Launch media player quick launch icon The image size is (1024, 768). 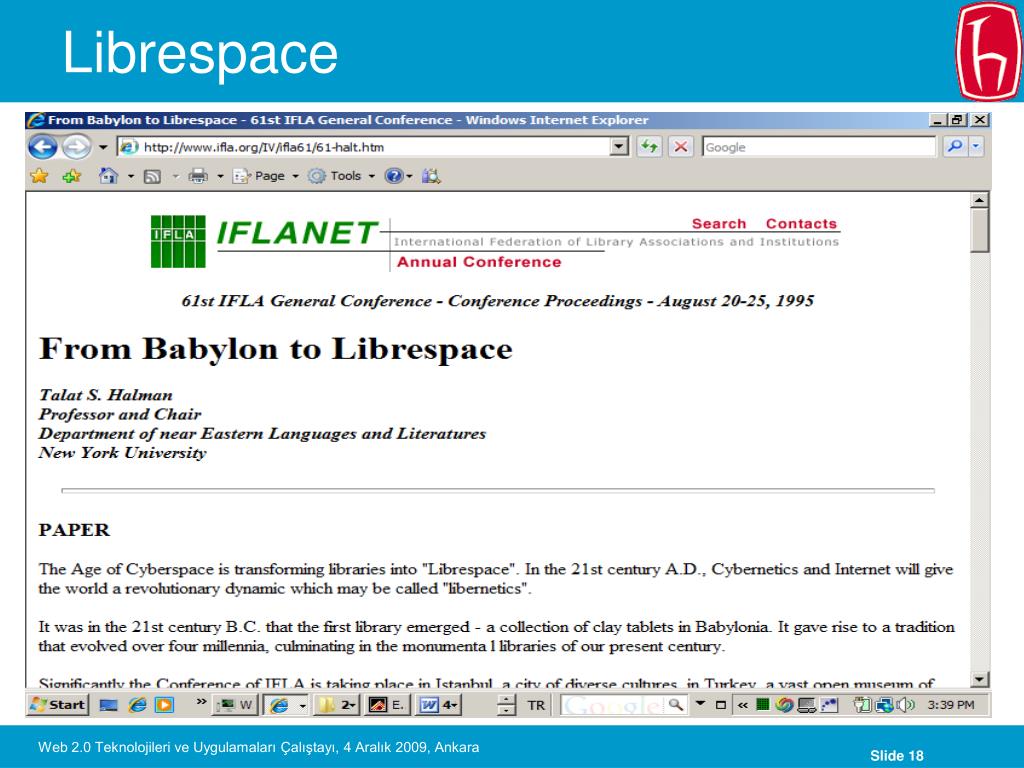point(165,705)
